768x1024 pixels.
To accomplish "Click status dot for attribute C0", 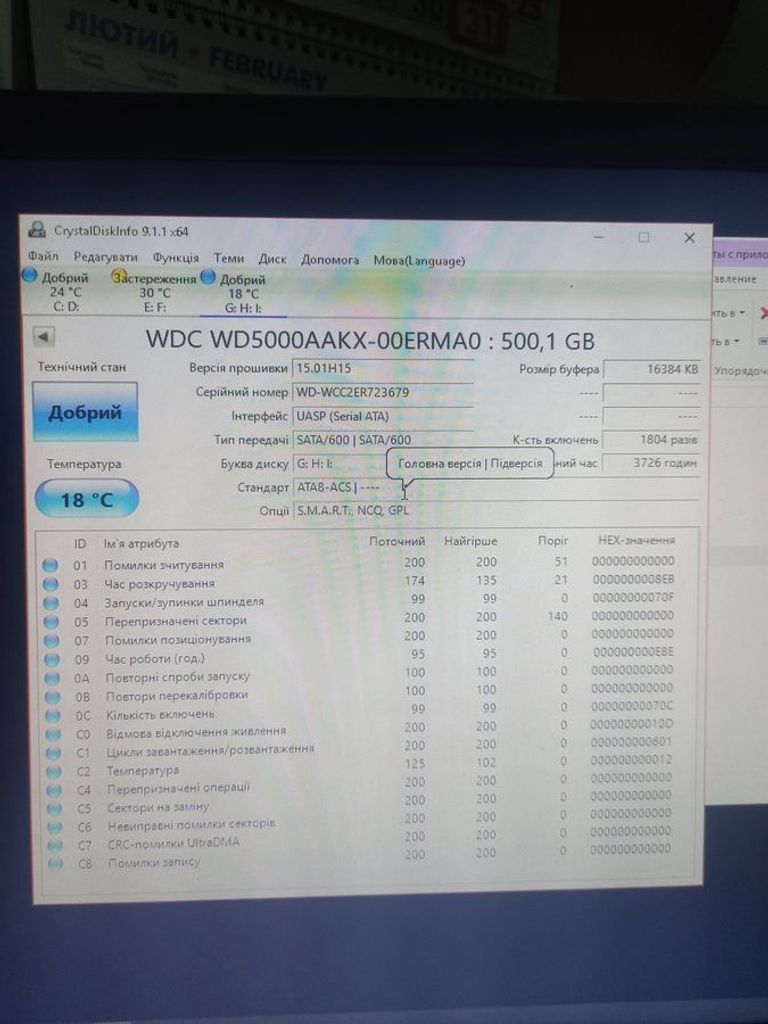I will [53, 735].
